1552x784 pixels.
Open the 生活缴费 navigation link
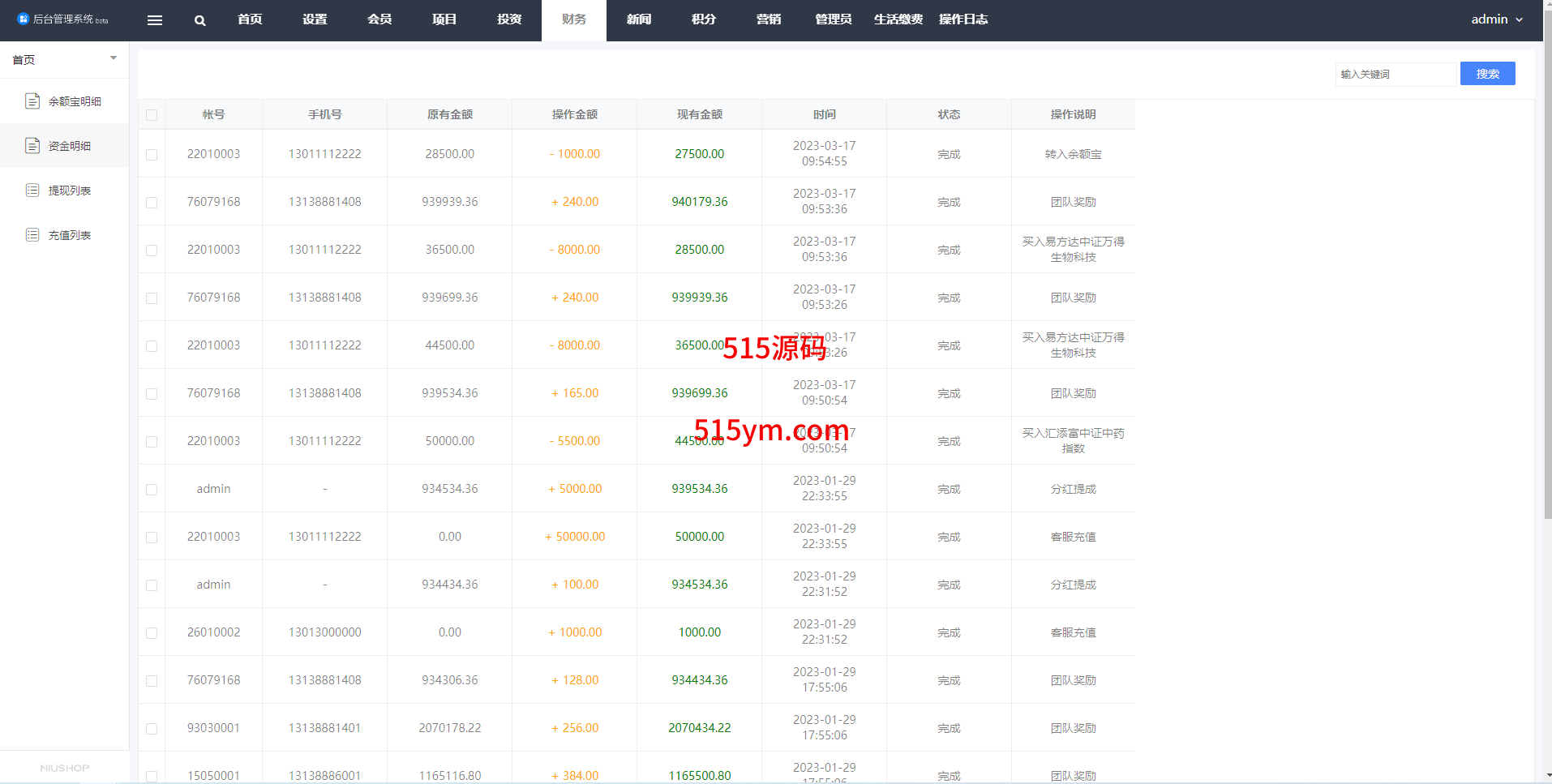click(x=898, y=19)
